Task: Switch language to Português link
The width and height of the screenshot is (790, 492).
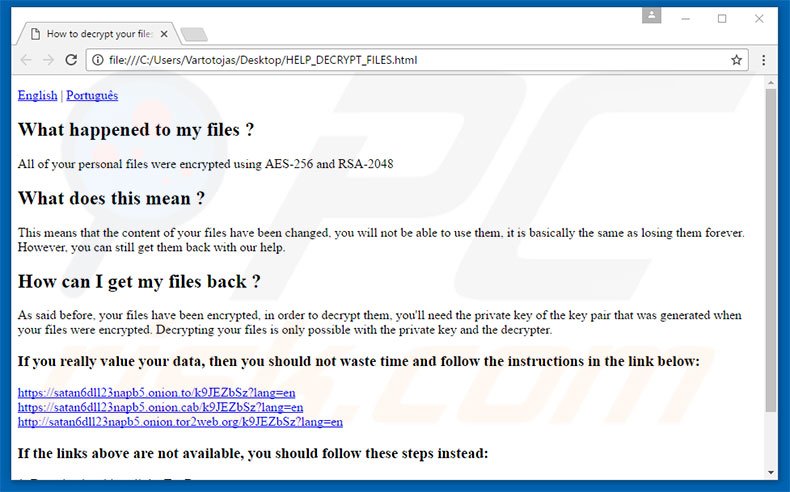Action: (92, 95)
